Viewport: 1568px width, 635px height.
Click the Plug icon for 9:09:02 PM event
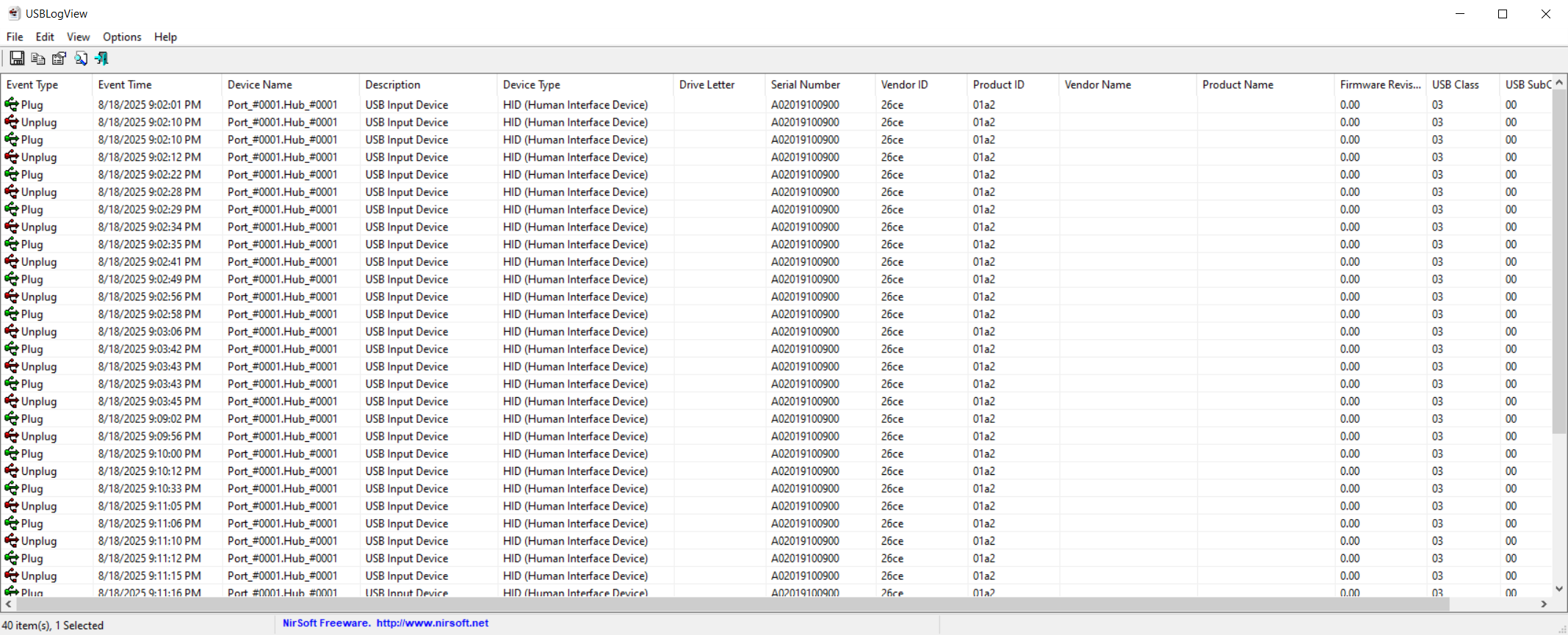tap(12, 418)
